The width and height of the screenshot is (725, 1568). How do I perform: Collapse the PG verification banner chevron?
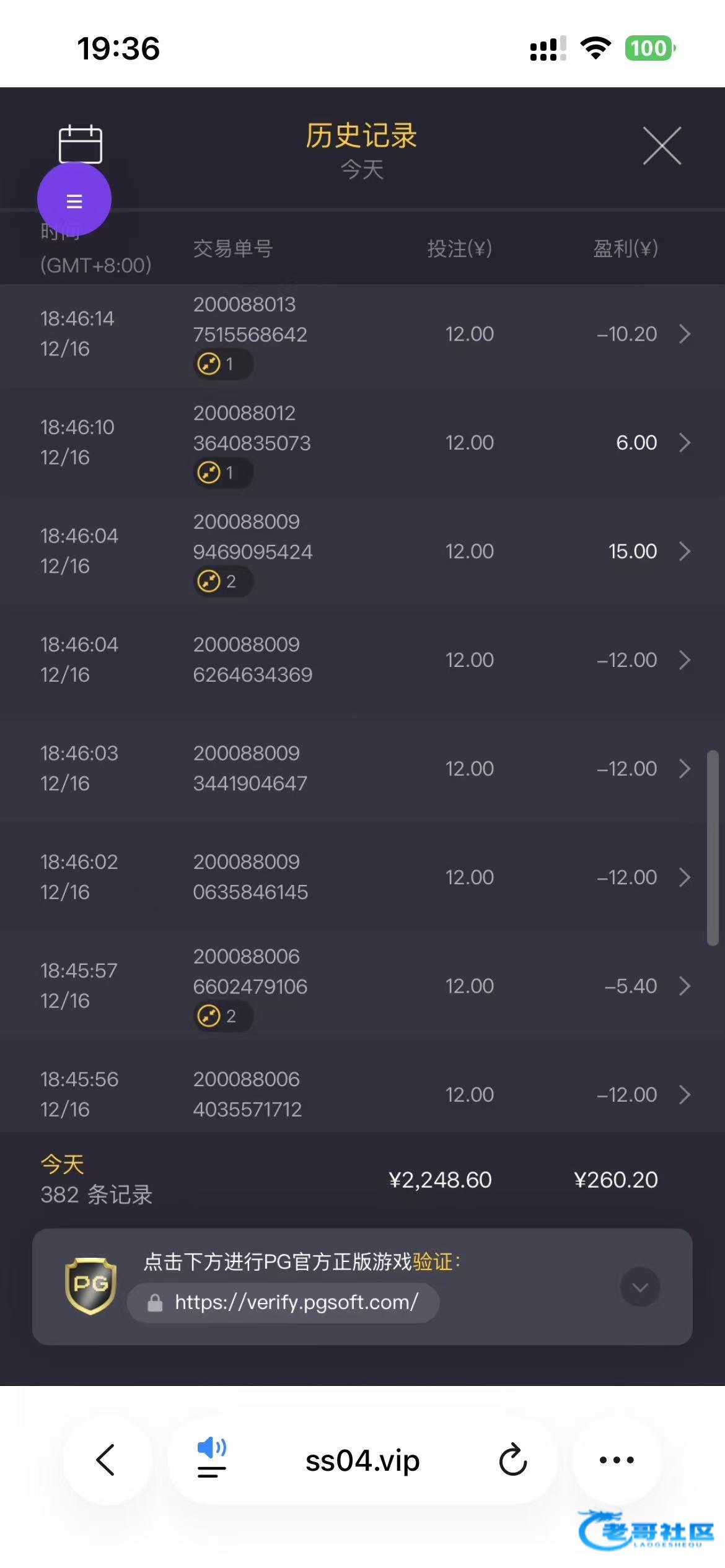(640, 1287)
